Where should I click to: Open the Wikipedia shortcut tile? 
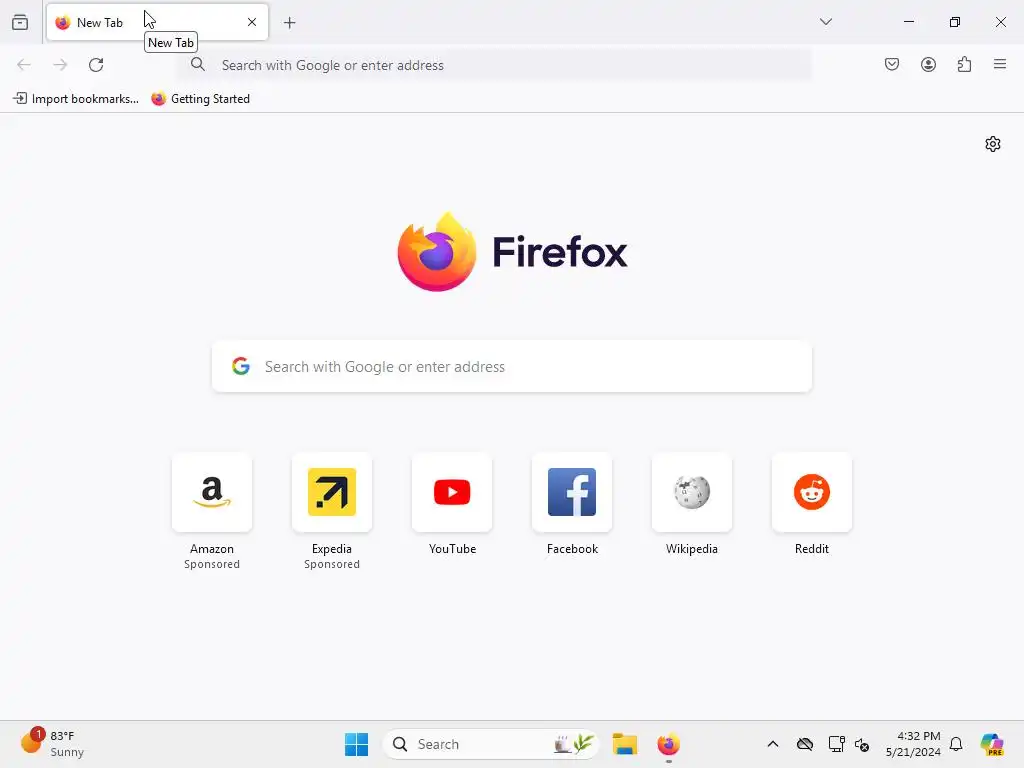692,492
